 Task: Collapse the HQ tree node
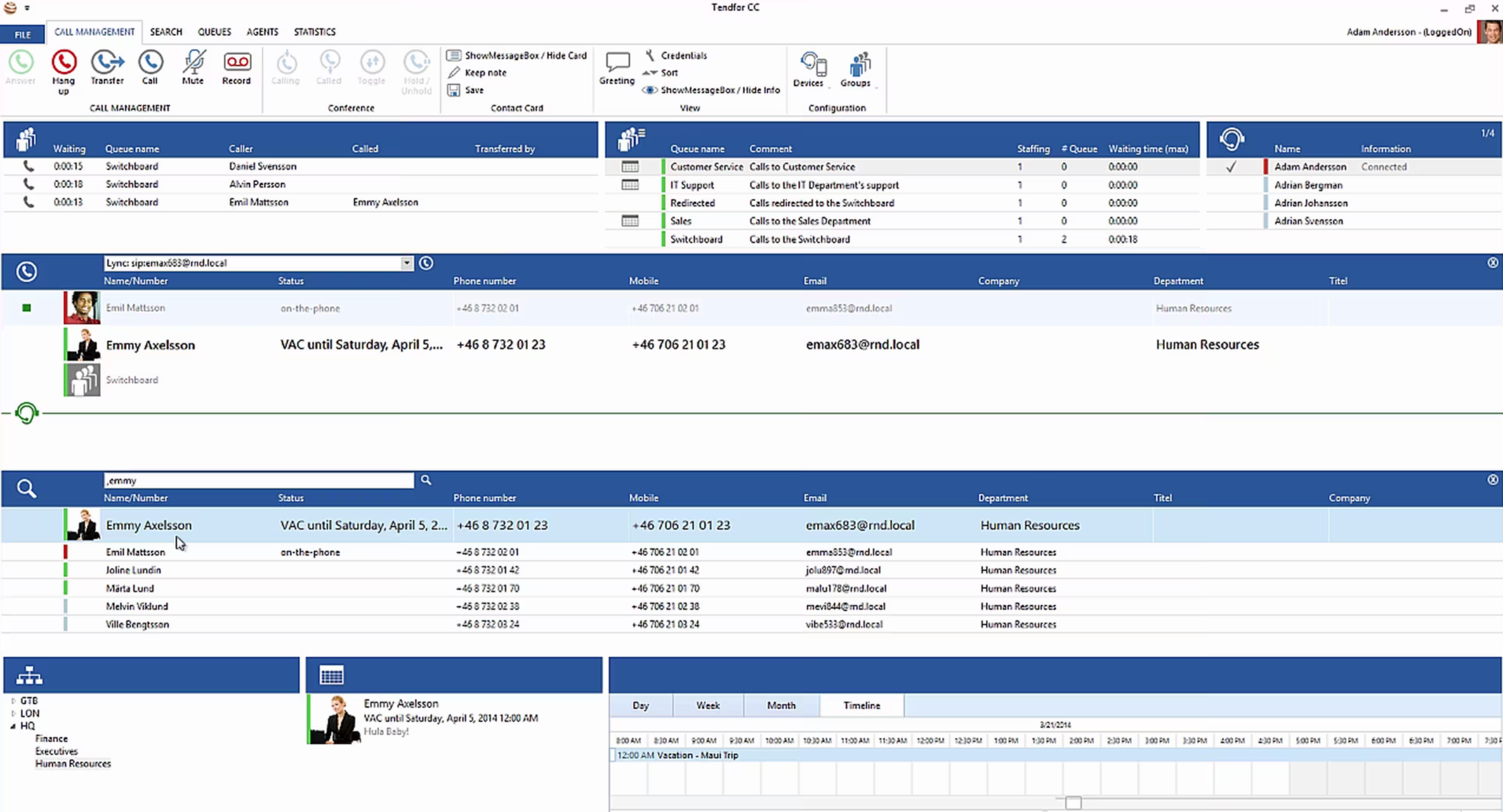click(x=13, y=726)
